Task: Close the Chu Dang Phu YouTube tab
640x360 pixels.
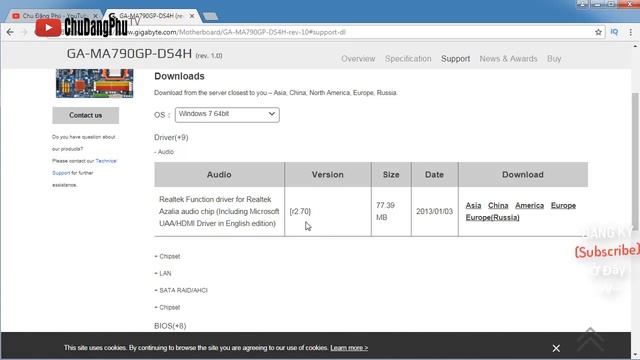Action: pyautogui.click(x=96, y=16)
